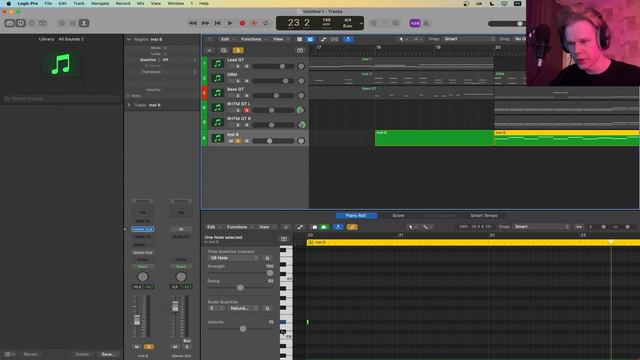Open the File menu
The width and height of the screenshot is (640, 360).
tap(48, 3)
